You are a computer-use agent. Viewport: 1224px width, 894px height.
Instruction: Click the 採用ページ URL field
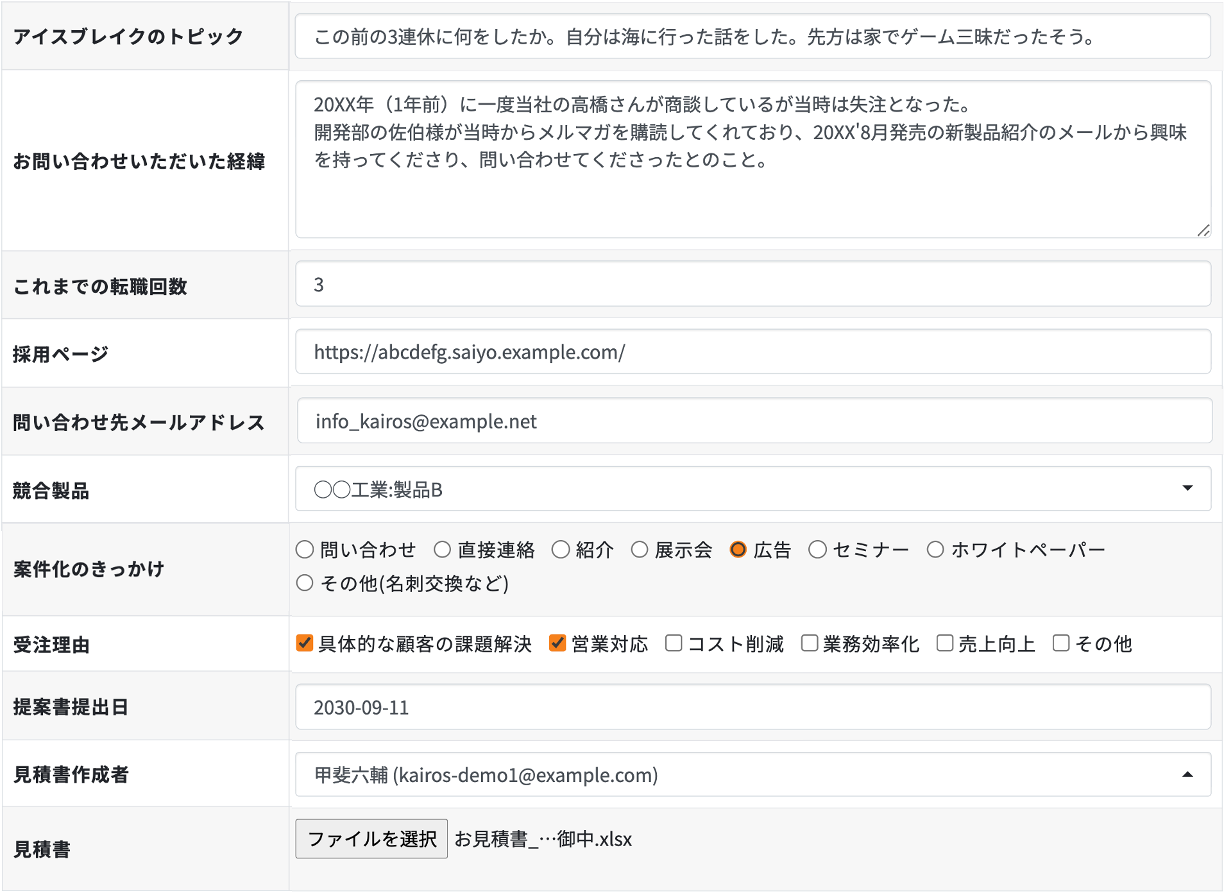click(x=753, y=352)
